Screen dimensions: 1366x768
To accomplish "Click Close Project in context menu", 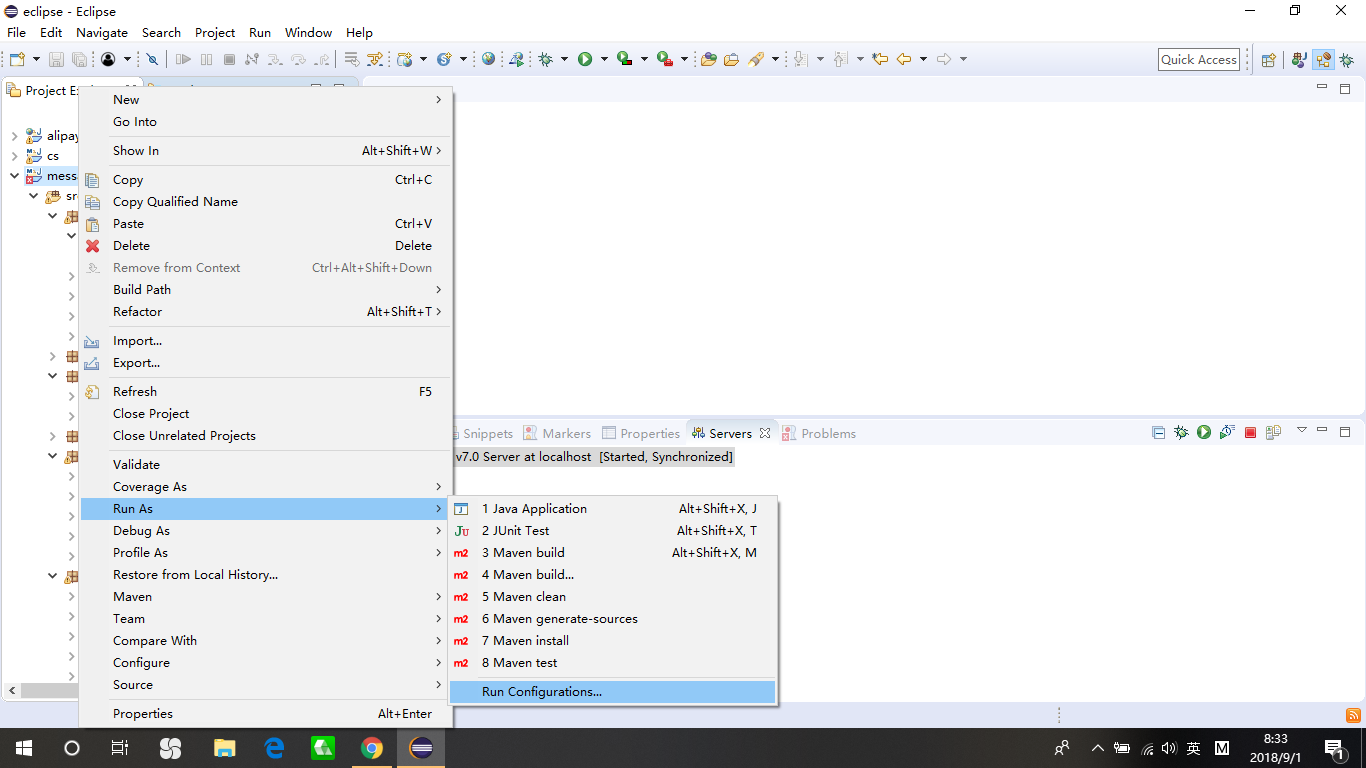I will click(x=265, y=414).
